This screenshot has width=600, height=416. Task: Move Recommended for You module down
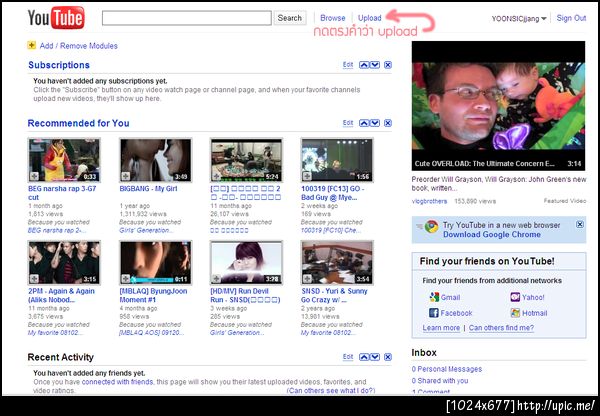point(375,123)
